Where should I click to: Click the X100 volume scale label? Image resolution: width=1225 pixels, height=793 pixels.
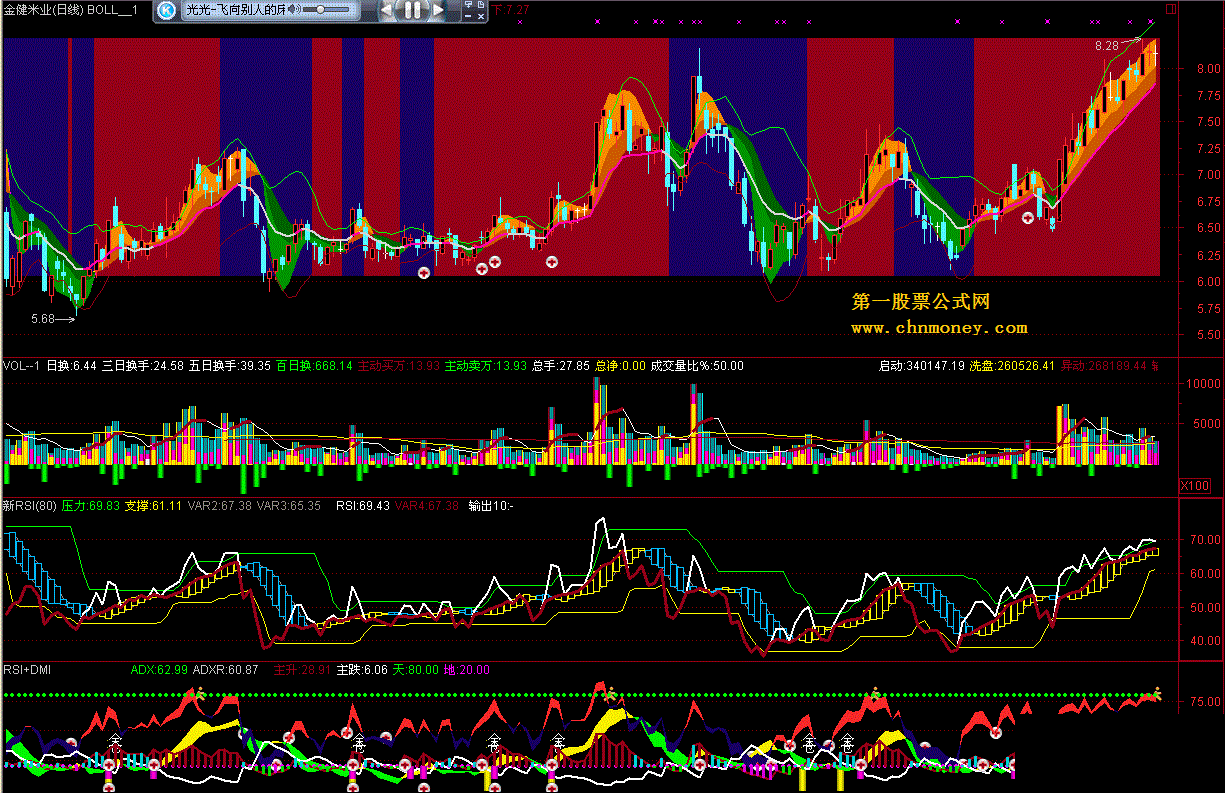pos(1193,485)
